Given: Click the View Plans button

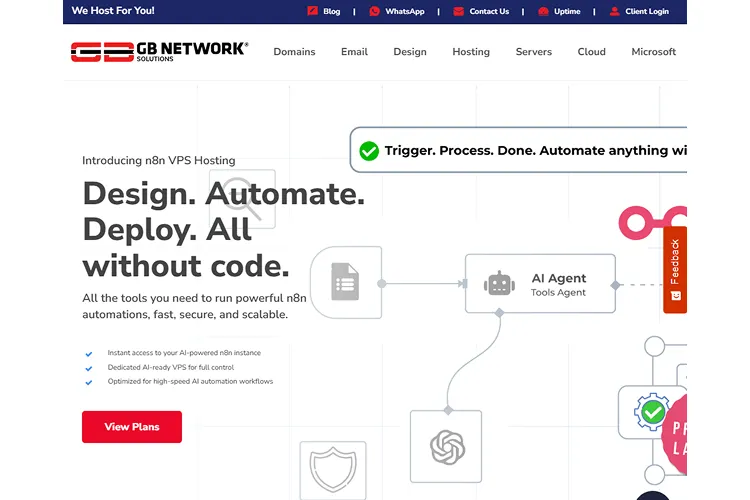Looking at the screenshot, I should point(132,427).
